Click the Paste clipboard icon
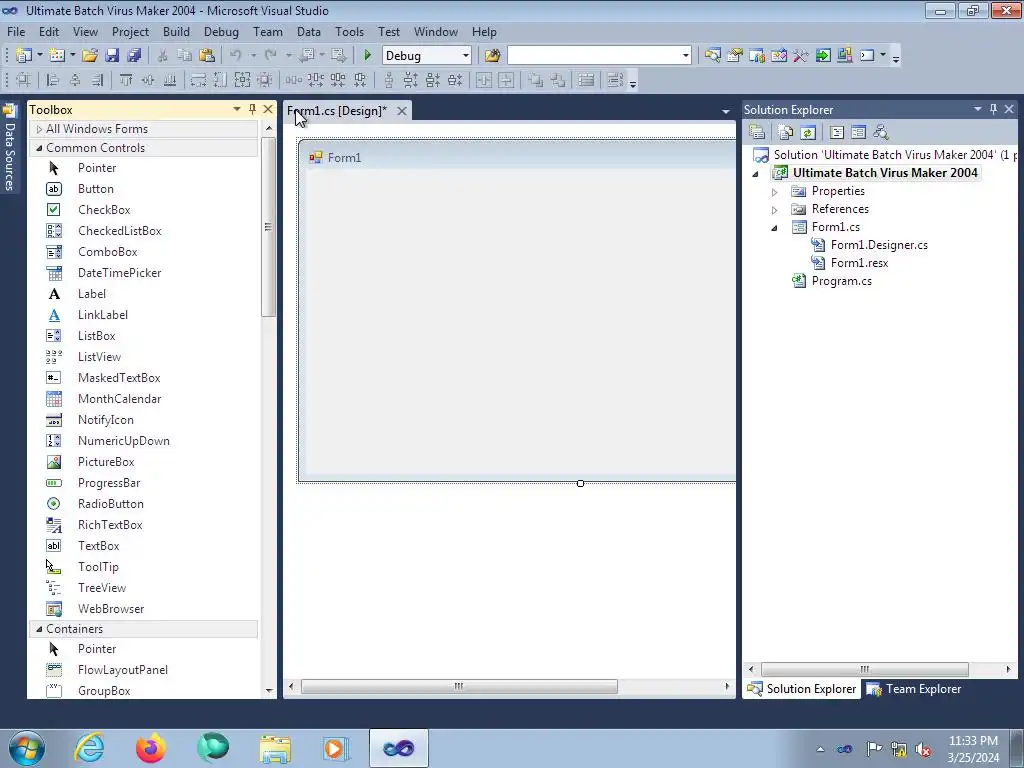Image resolution: width=1024 pixels, height=768 pixels. [x=207, y=56]
